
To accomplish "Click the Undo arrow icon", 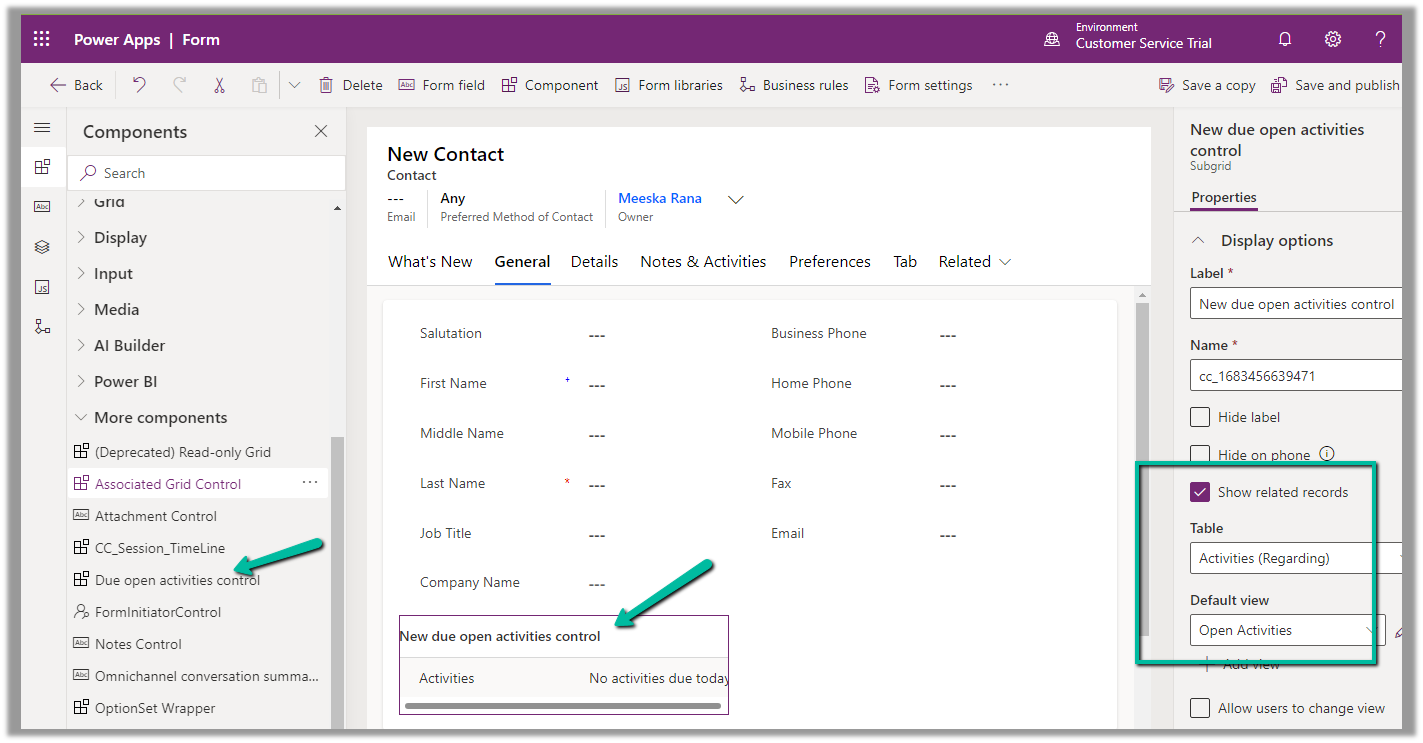I will pos(139,85).
